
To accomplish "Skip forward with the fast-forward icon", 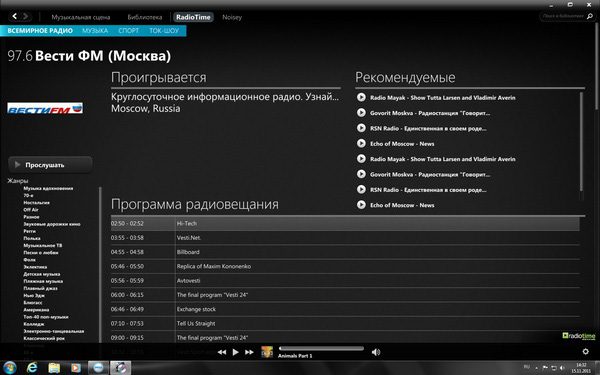I will pyautogui.click(x=249, y=352).
